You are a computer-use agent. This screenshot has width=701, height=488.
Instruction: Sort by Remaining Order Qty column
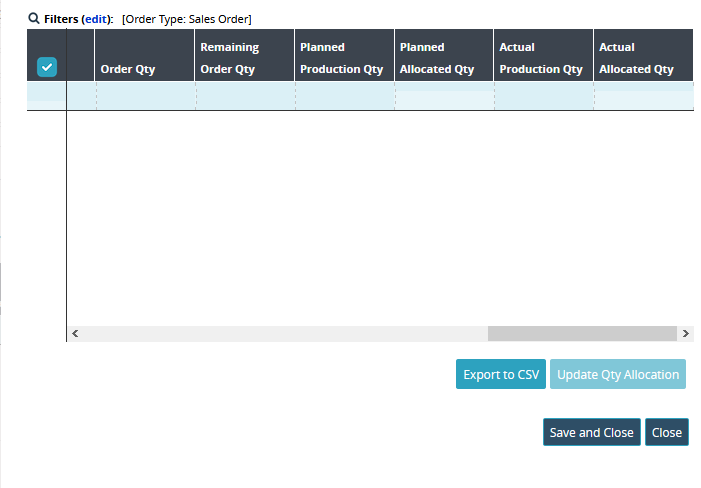coord(230,58)
